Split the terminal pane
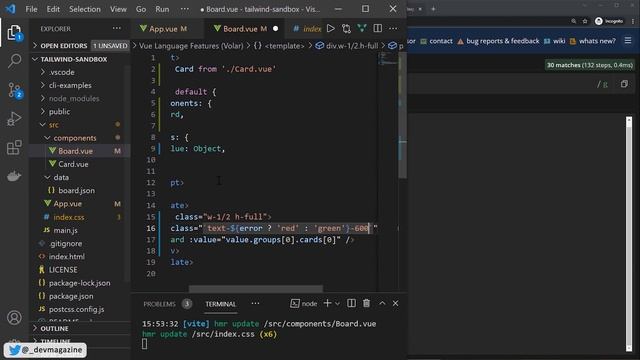 [x=351, y=303]
